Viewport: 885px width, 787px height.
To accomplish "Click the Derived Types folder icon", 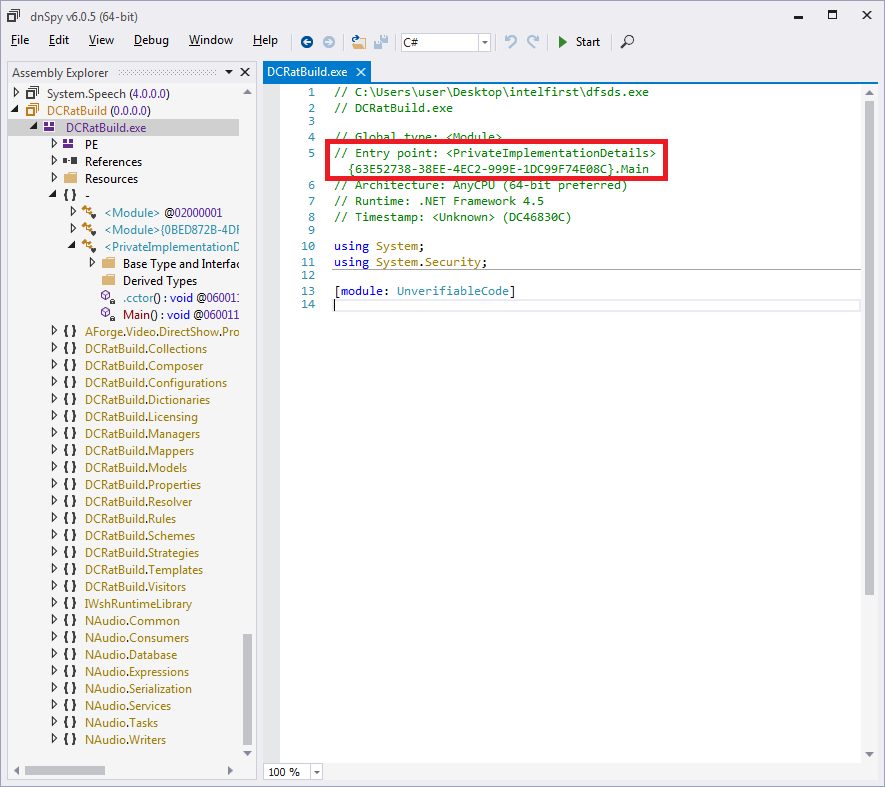I will click(108, 280).
